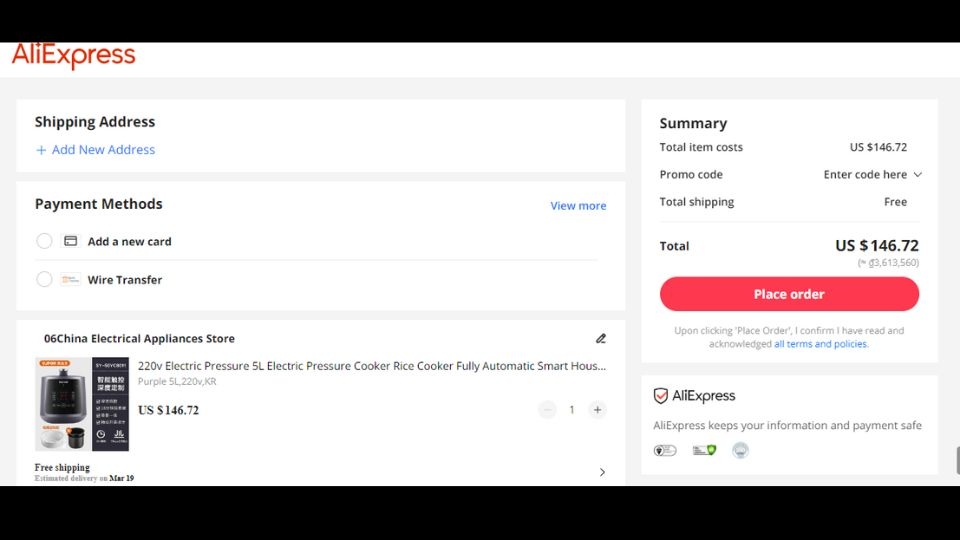
Task: Click the round blue certification badge
Action: tap(740, 450)
